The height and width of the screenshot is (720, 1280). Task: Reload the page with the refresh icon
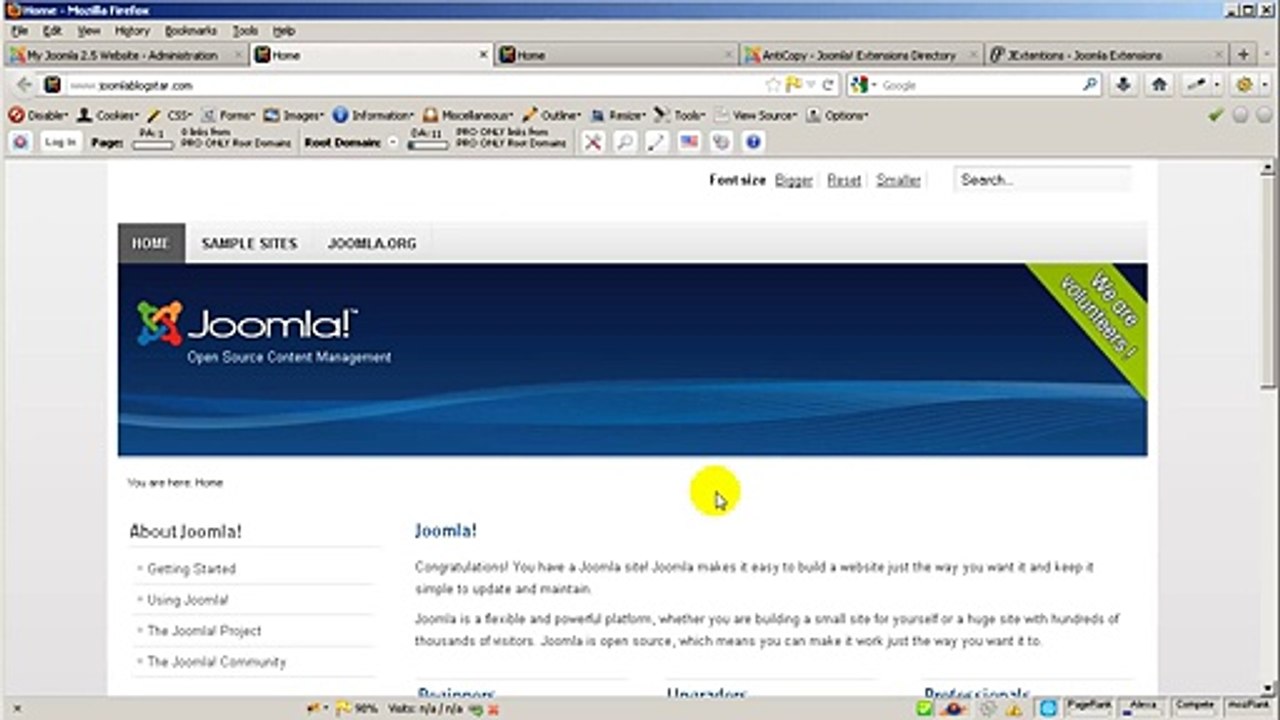[828, 85]
